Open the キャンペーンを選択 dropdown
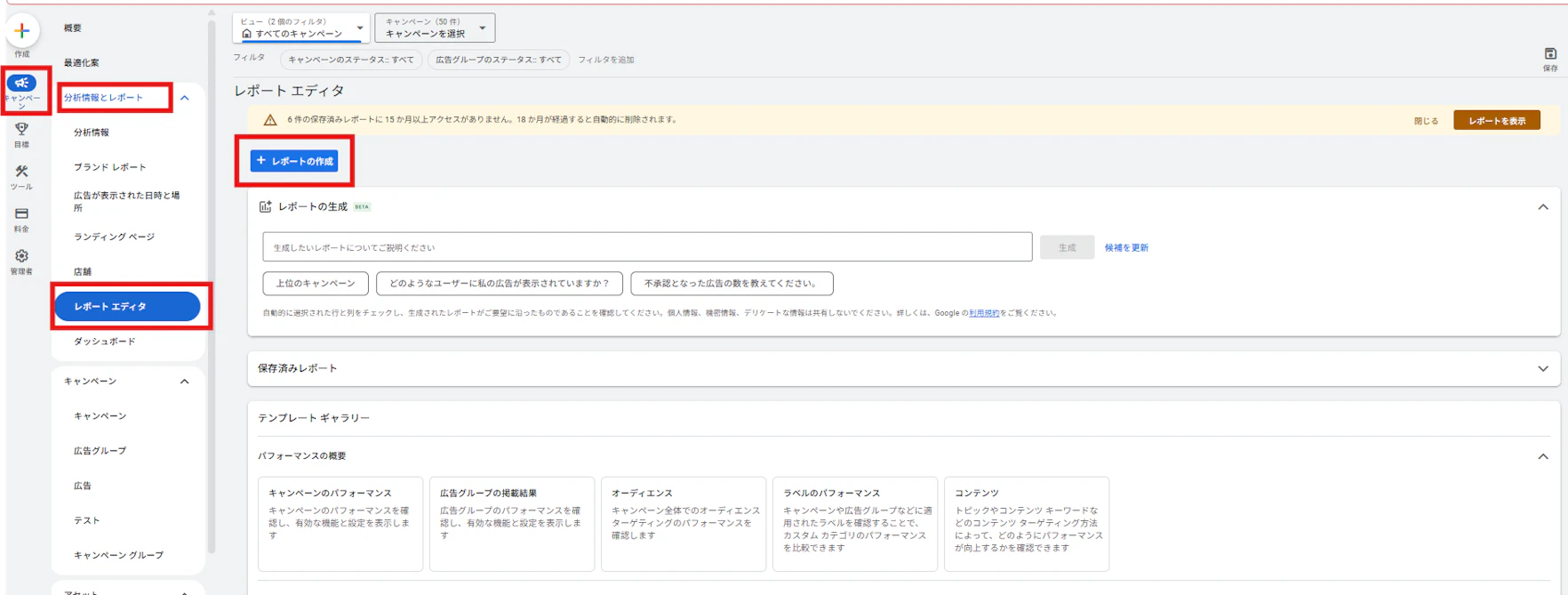Screen dimensions: 1568x595 point(435,28)
